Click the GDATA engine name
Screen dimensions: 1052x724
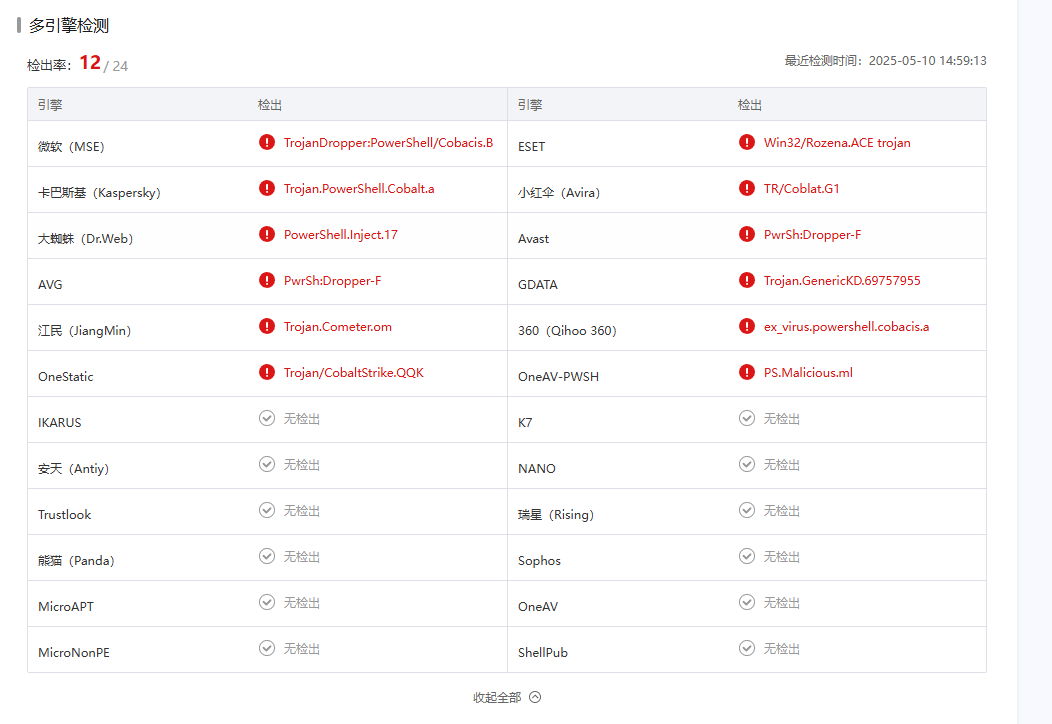pos(537,285)
